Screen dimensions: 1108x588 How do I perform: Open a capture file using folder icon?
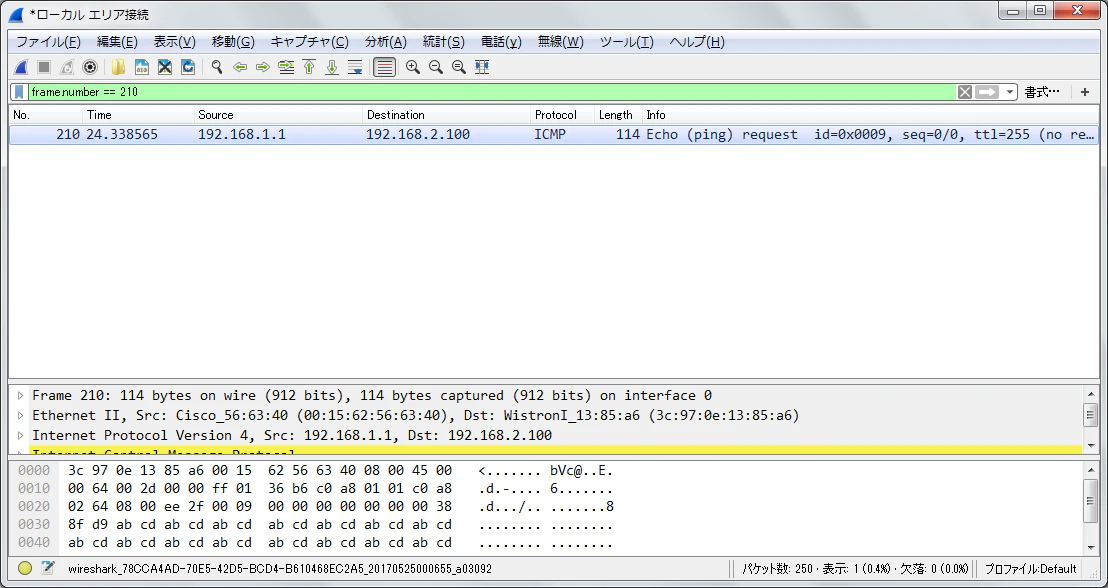coord(118,67)
